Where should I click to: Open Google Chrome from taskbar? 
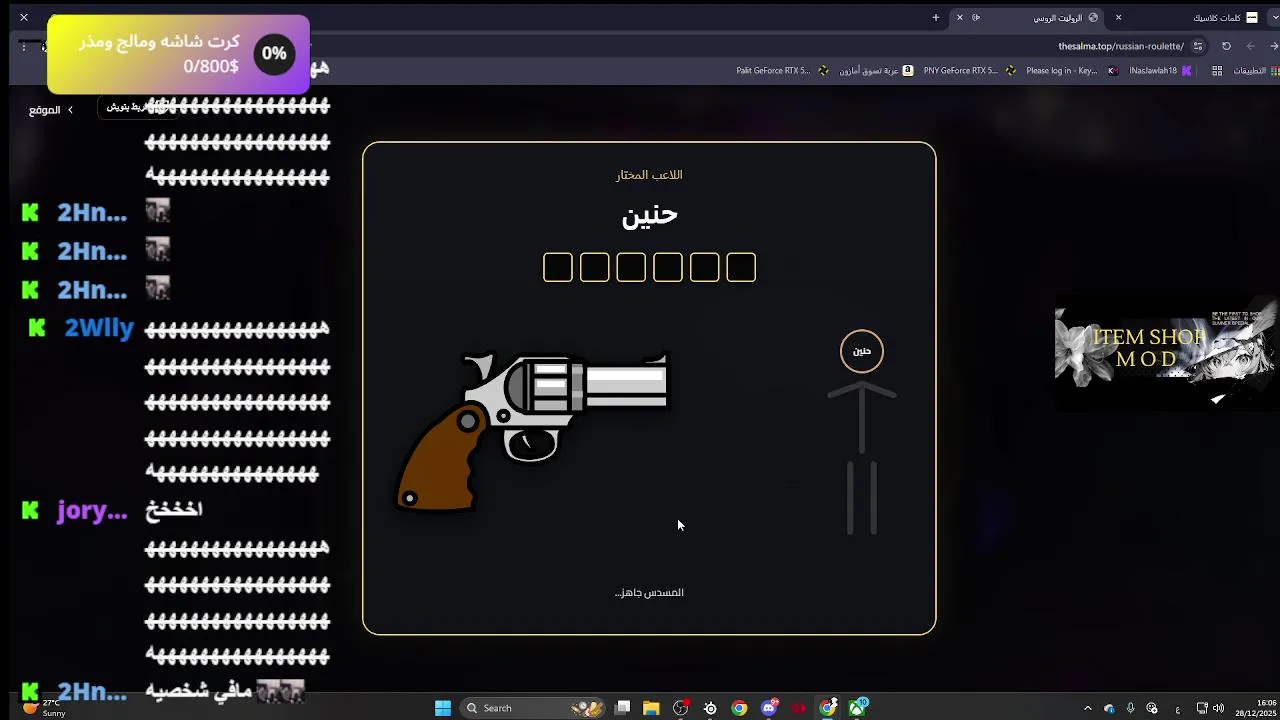739,708
